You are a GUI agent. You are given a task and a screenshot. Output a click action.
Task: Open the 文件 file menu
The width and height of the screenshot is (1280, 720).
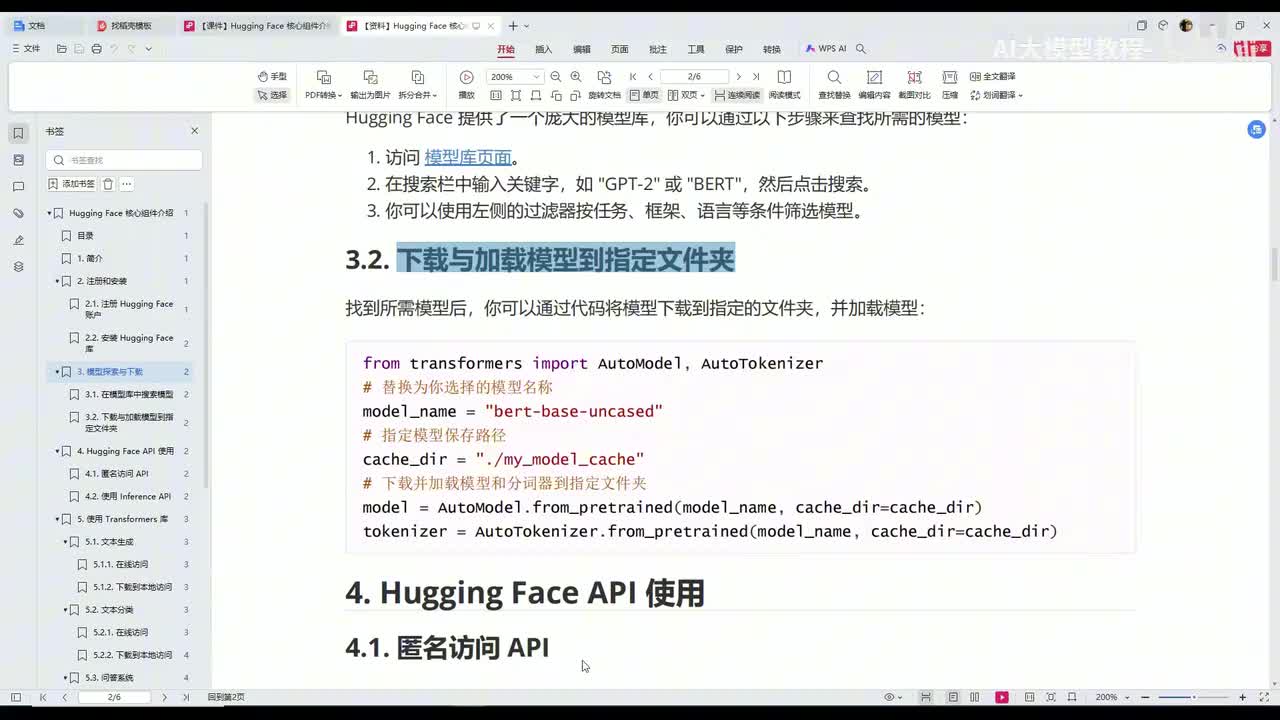click(x=26, y=49)
